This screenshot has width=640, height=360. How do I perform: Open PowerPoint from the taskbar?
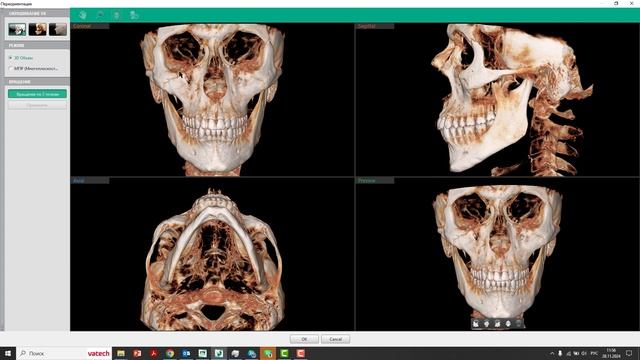(x=137, y=353)
